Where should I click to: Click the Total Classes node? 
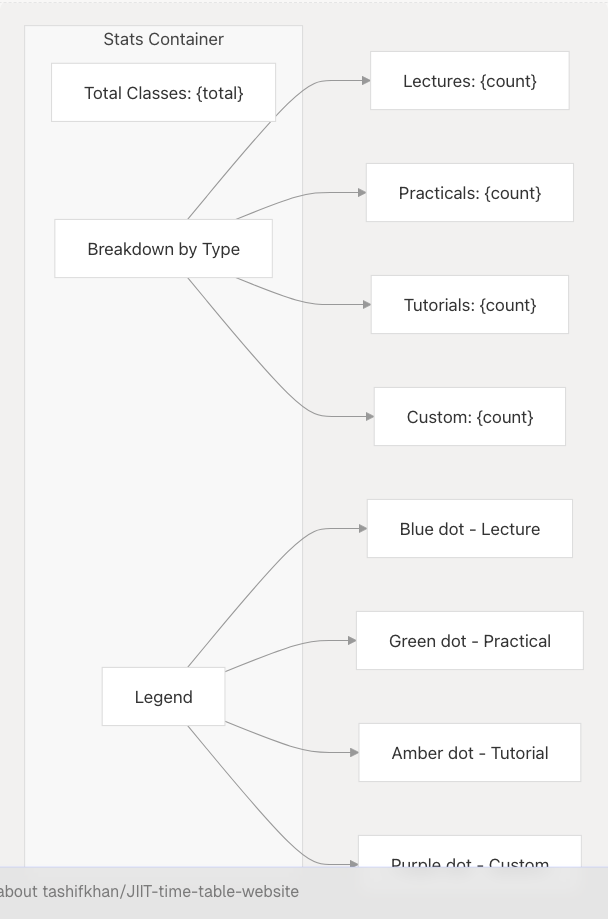[x=163, y=93]
